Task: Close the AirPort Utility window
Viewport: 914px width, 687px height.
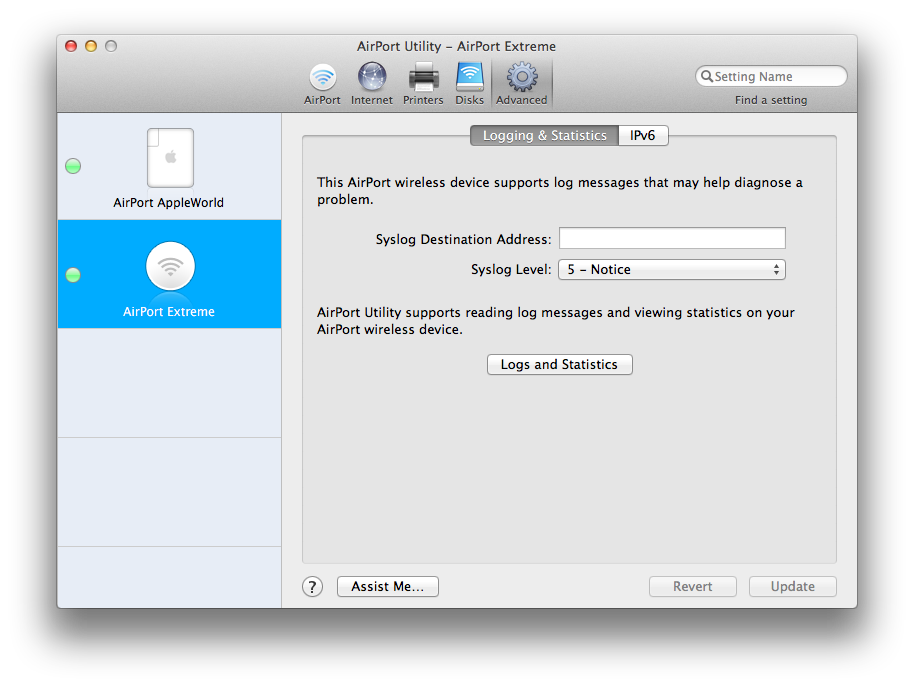Action: coord(71,46)
